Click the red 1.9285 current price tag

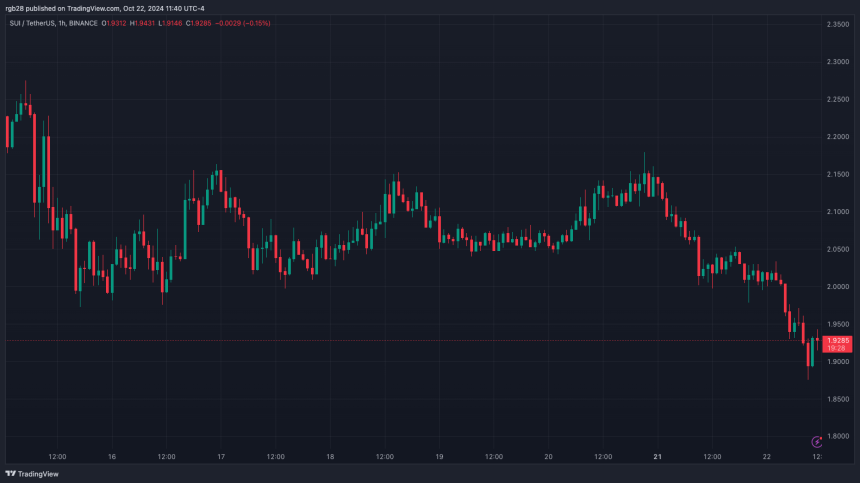[837, 340]
